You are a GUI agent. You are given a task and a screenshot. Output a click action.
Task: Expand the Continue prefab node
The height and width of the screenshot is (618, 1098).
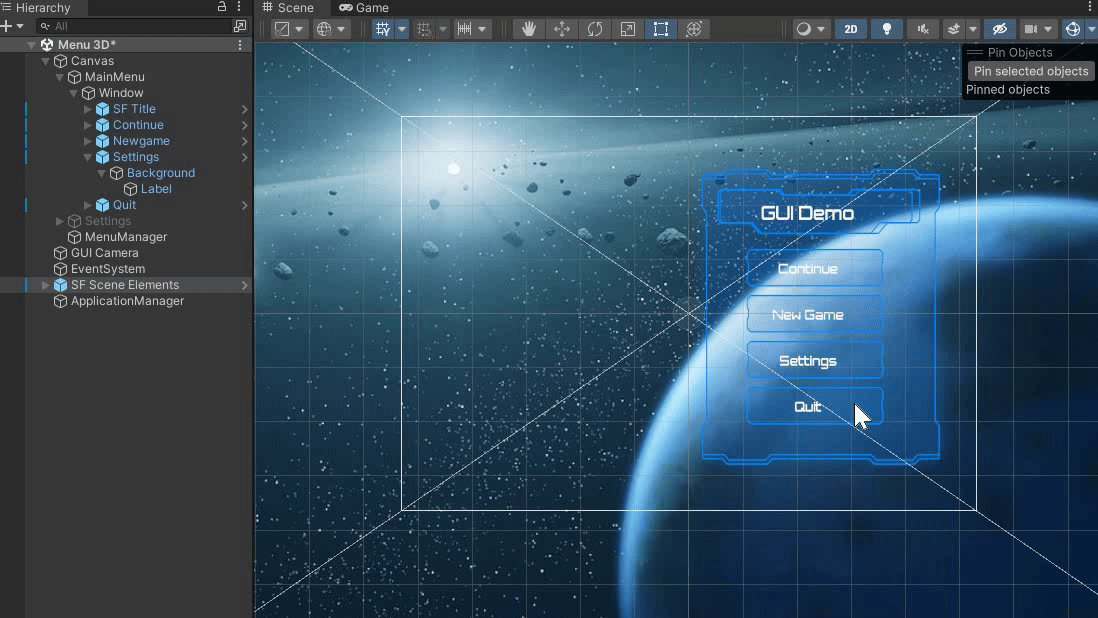coord(88,125)
